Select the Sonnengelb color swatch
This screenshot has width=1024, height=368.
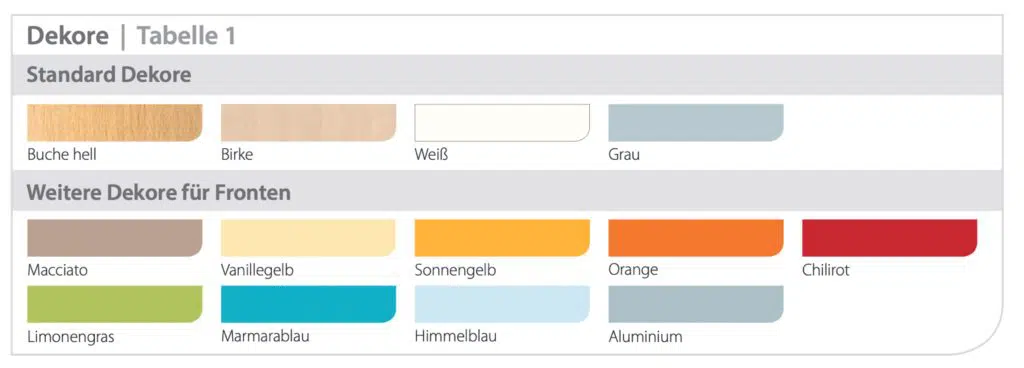[502, 238]
